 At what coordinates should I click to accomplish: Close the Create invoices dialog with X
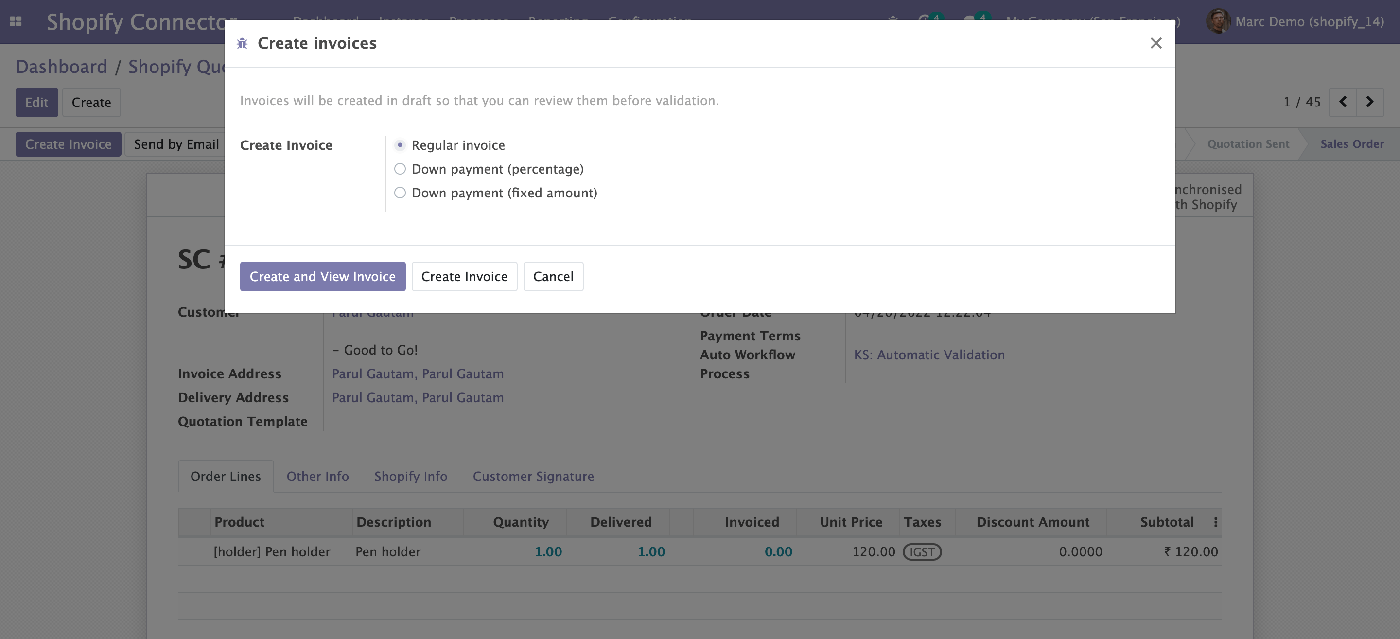pyautogui.click(x=1156, y=43)
